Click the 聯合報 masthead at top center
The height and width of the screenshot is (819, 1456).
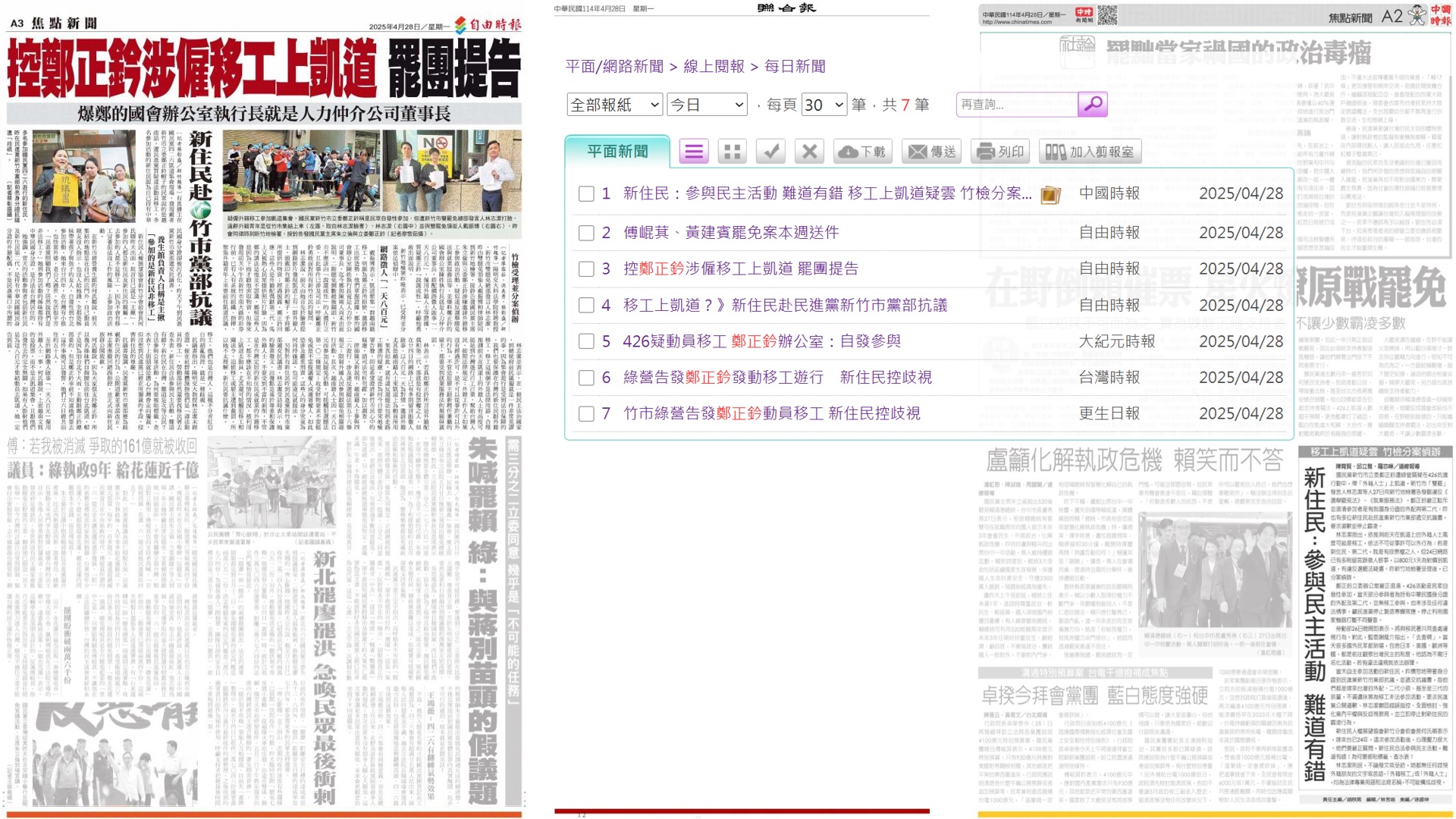786,8
